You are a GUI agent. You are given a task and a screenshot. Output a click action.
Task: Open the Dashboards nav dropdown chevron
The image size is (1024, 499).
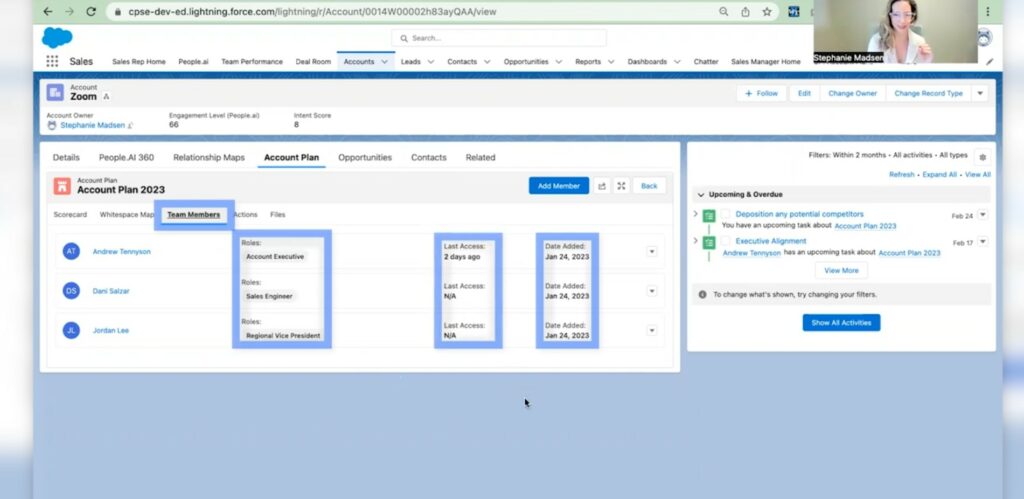pyautogui.click(x=677, y=61)
